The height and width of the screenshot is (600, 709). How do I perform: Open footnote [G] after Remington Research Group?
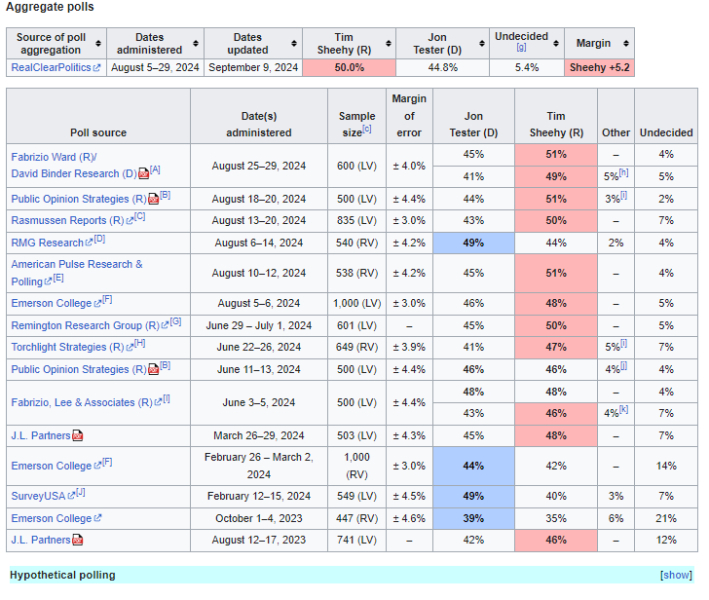pos(175,321)
